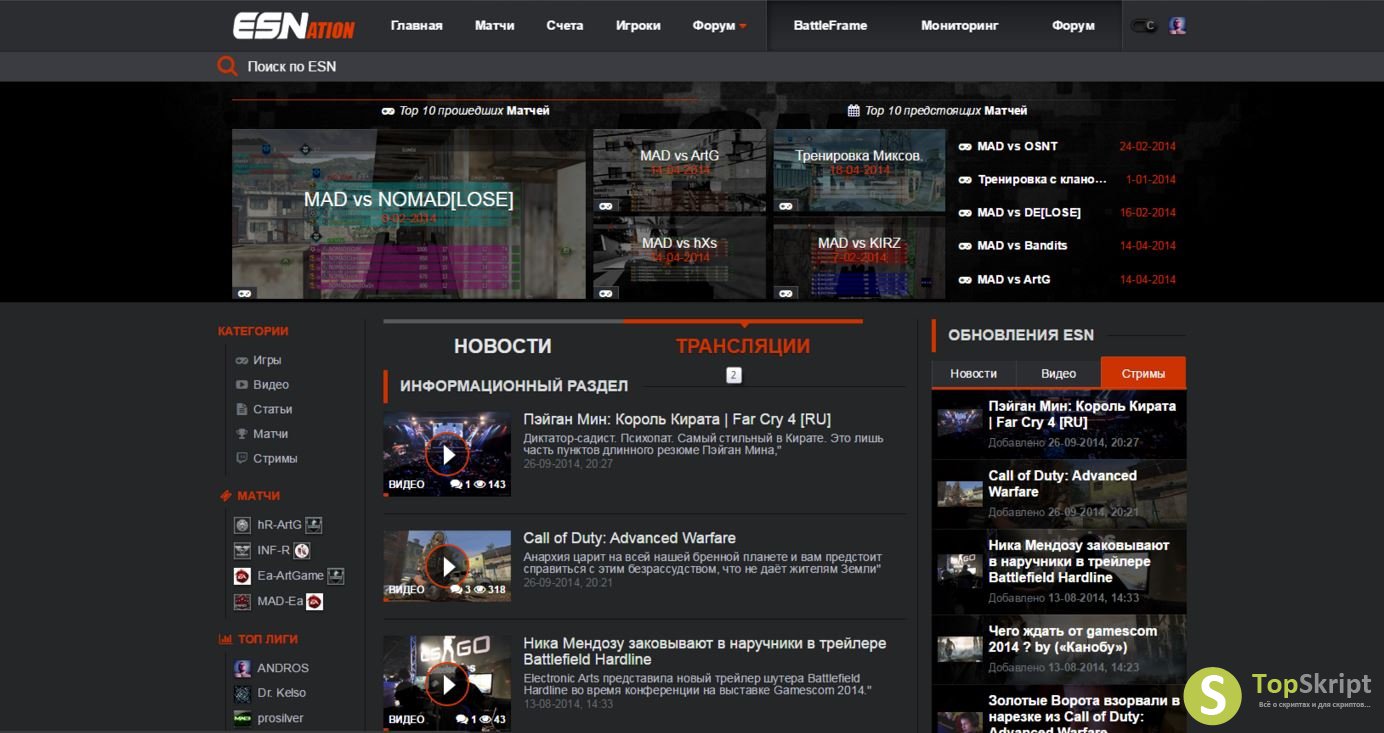Click calendar icon beside Топ 10 предстоящих
1384x733 pixels.
click(x=853, y=111)
